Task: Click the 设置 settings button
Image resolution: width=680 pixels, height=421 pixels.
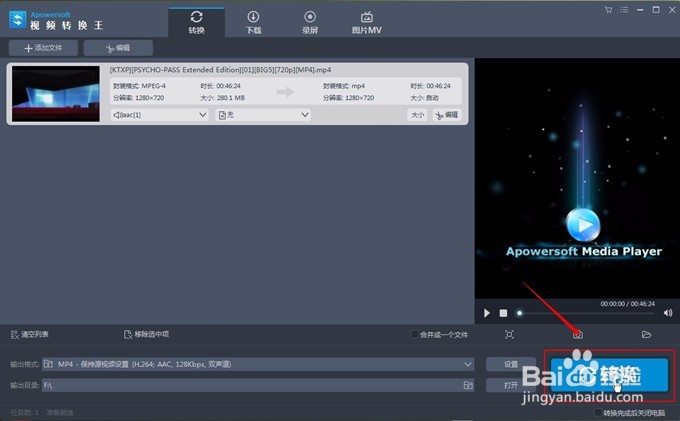Action: [511, 364]
